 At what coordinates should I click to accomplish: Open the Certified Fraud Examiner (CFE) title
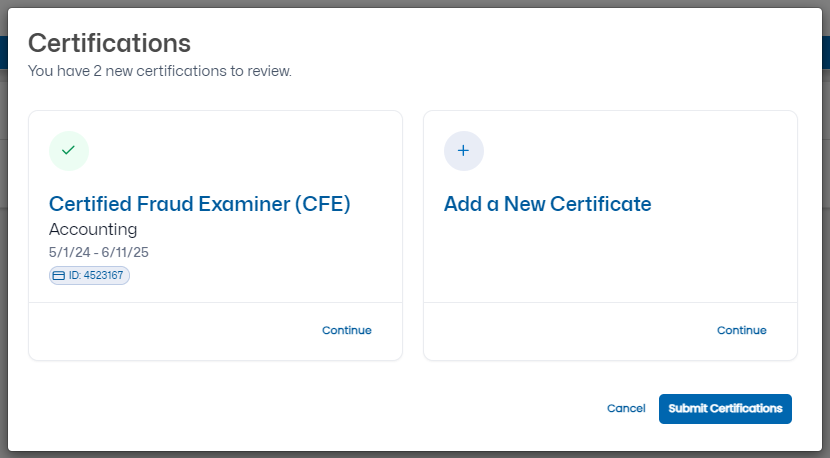coord(199,204)
